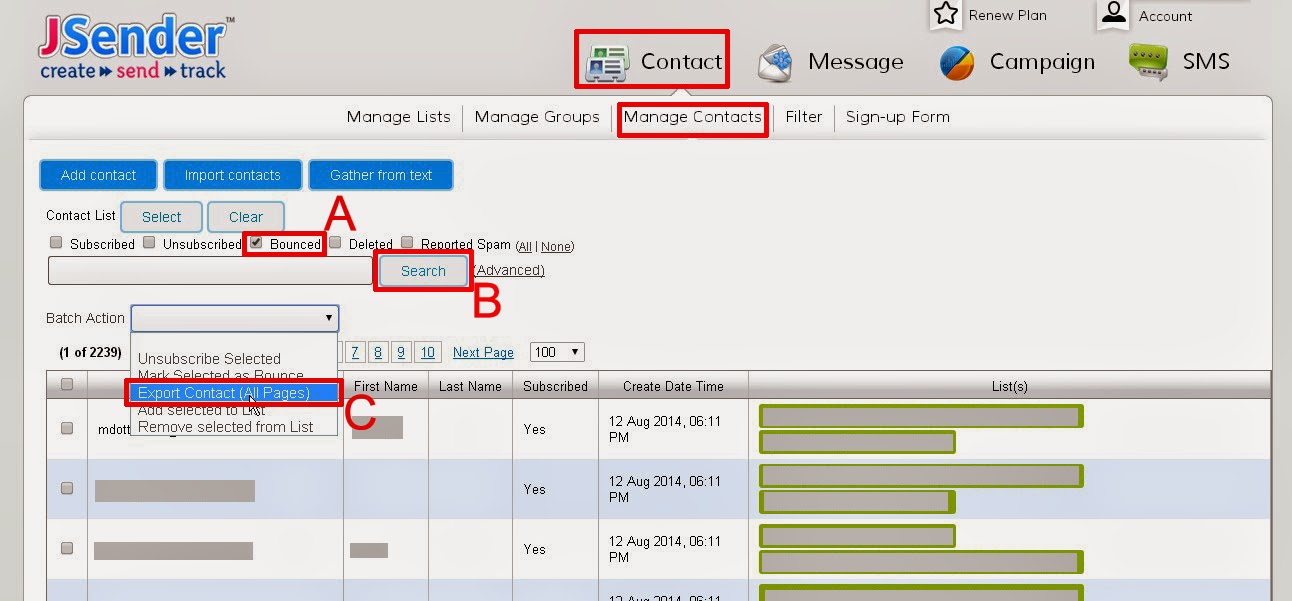The width and height of the screenshot is (1292, 601).
Task: Click the Campaign menu label
Action: coord(1042,62)
